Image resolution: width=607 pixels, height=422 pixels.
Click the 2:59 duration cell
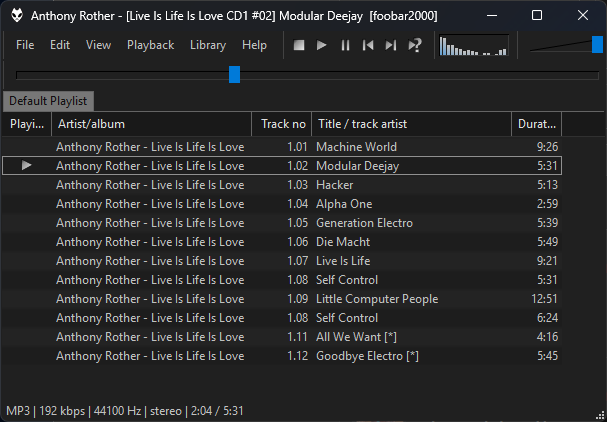[x=547, y=204]
